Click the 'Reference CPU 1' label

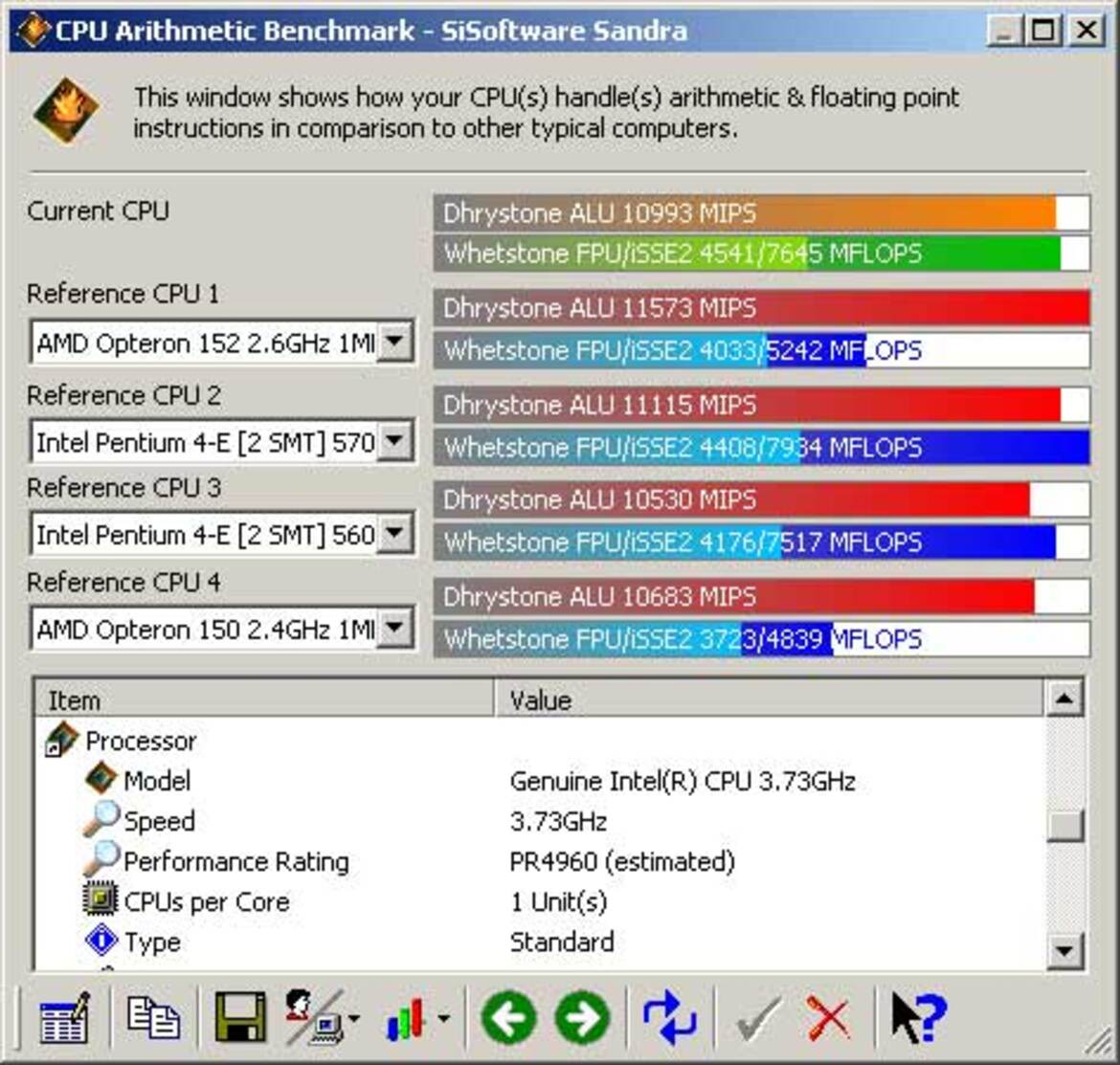123,294
